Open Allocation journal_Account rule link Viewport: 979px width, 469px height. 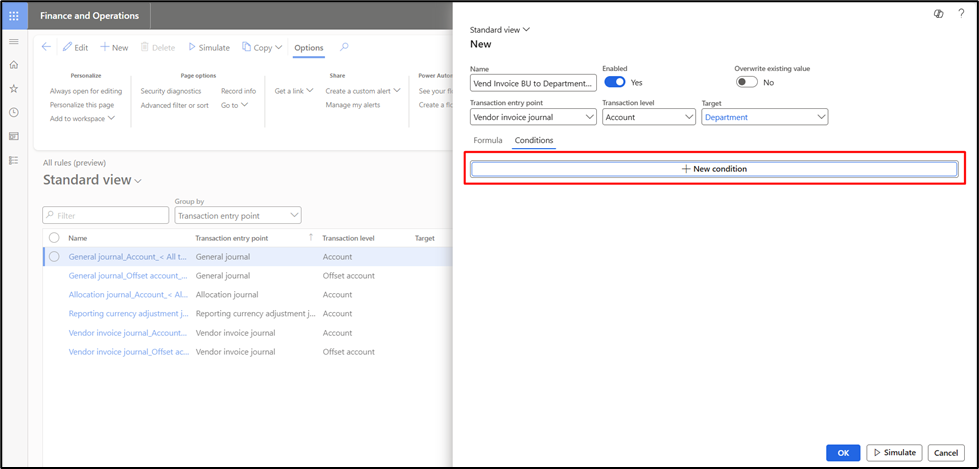(x=128, y=295)
